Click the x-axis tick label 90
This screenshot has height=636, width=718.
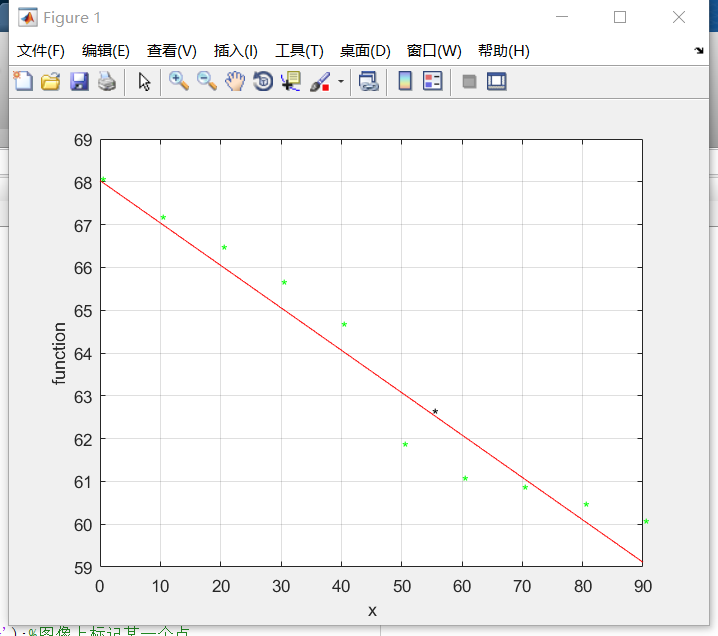643,586
